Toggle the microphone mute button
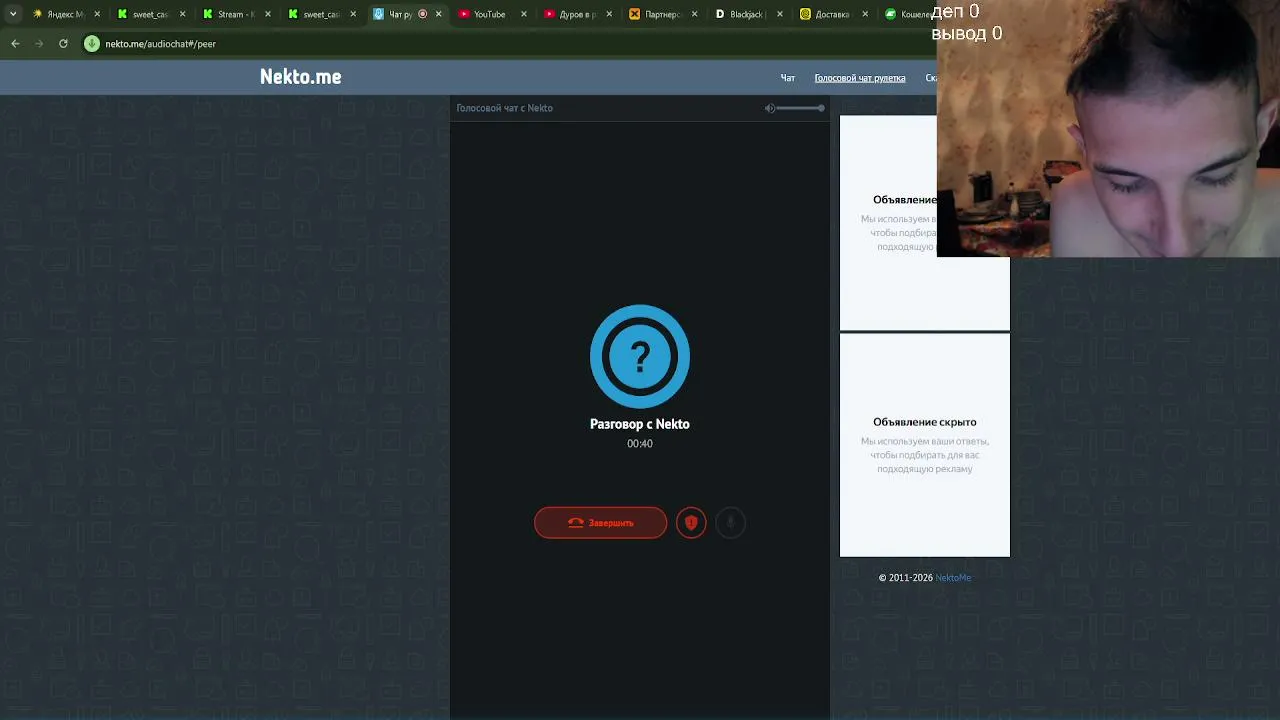Screen dimensions: 1280x720 (730, 522)
